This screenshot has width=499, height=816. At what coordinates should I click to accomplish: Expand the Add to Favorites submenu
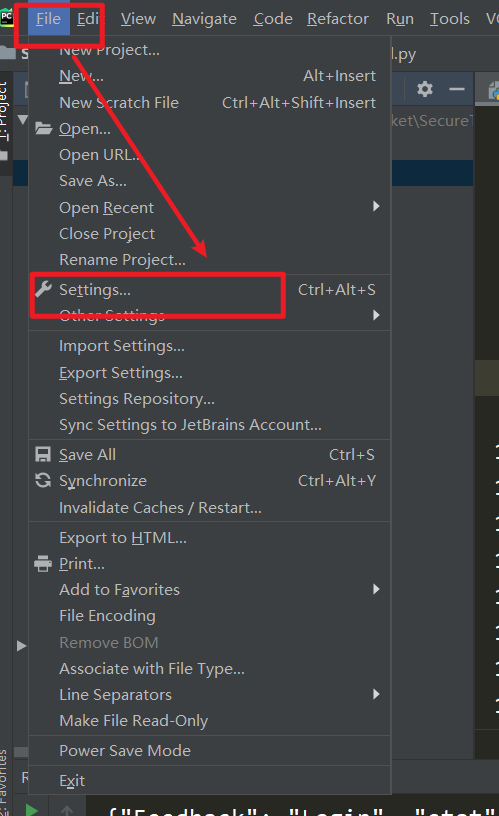click(x=210, y=590)
